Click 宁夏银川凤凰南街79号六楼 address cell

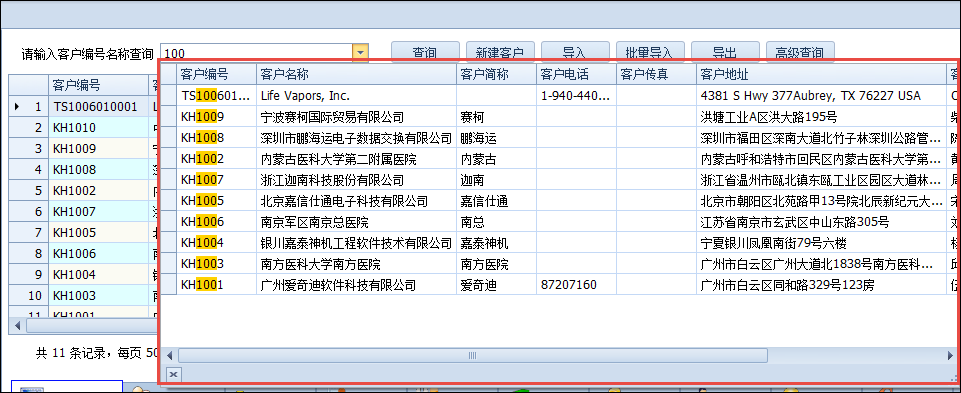(821, 243)
